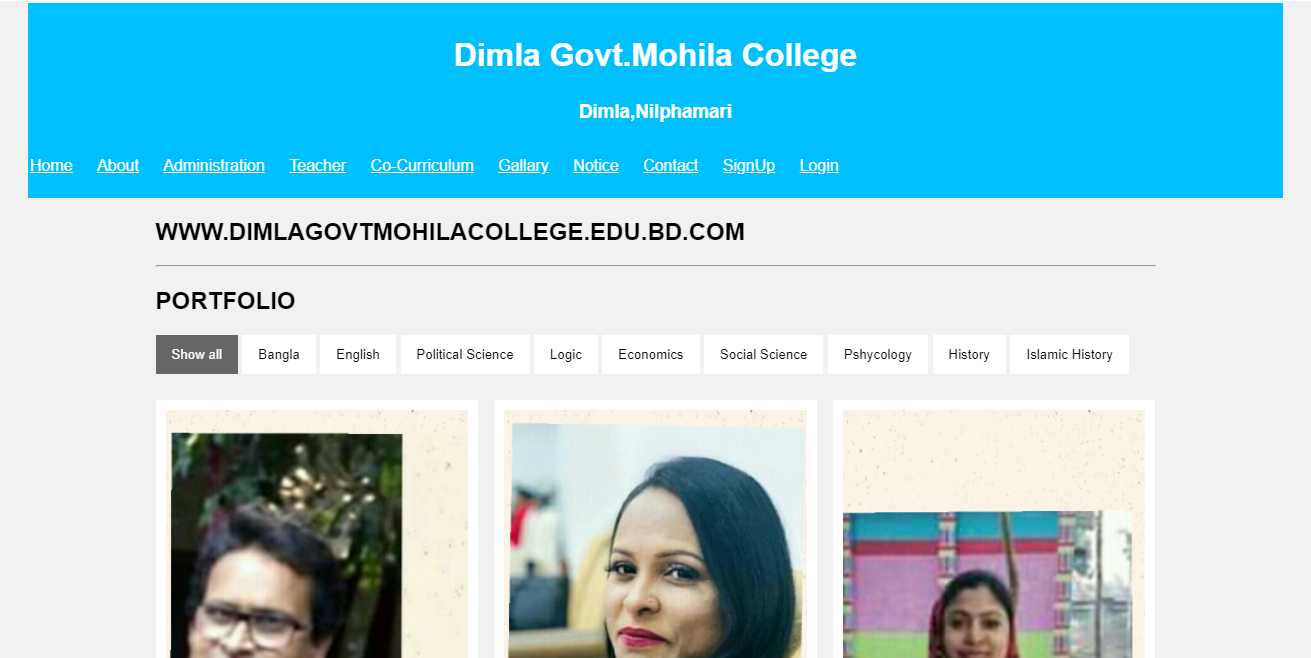
Task: Open the Teacher page link
Action: [x=318, y=165]
